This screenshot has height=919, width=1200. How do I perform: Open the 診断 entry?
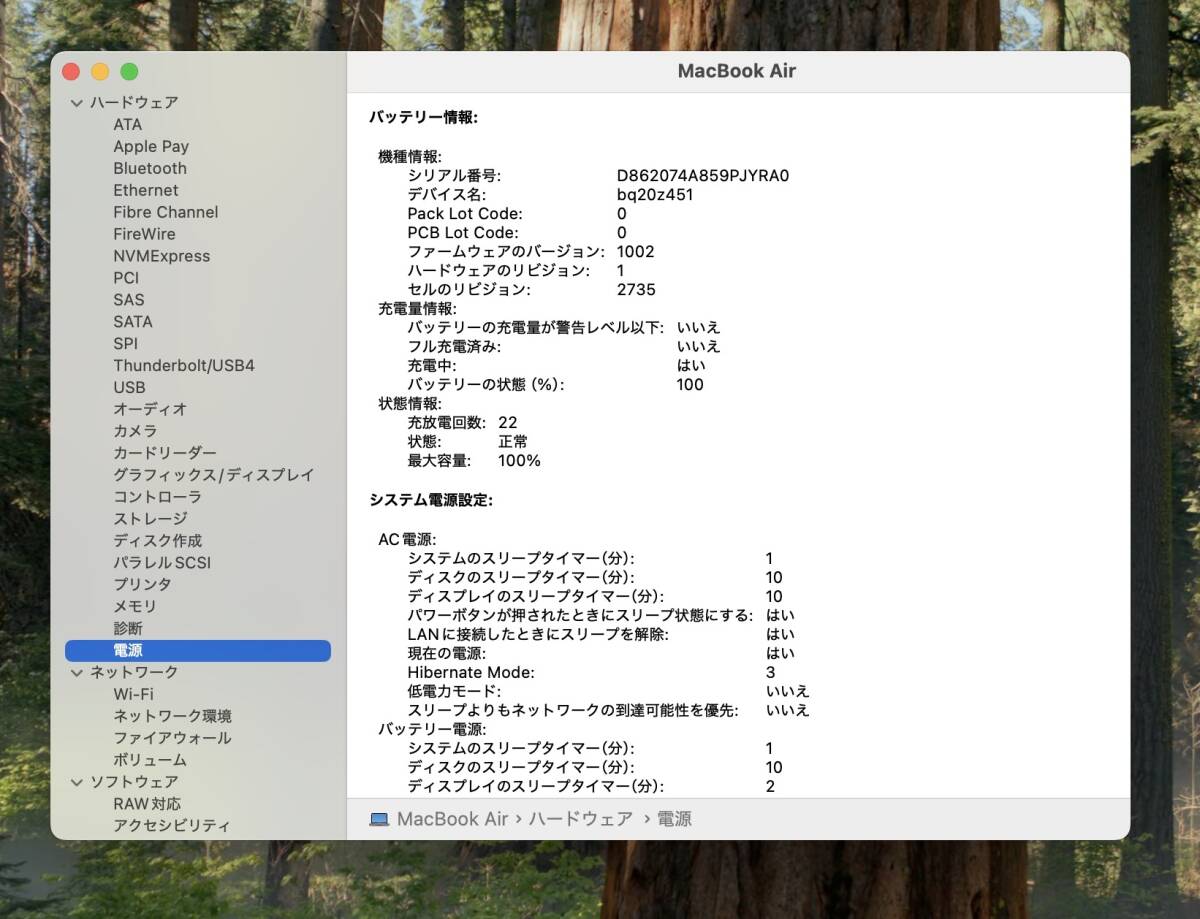pos(128,629)
